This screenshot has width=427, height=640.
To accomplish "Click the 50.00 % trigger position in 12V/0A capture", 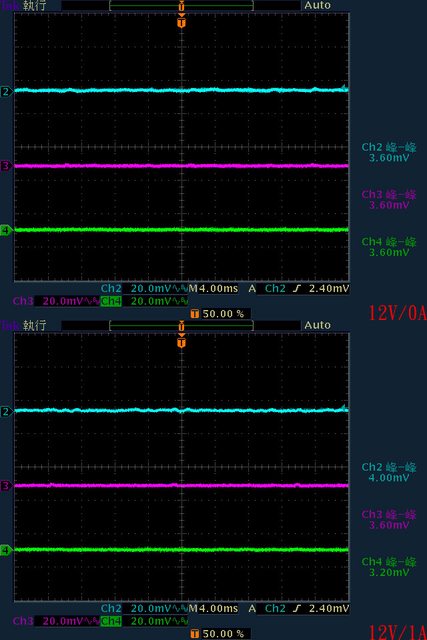I will tap(223, 314).
